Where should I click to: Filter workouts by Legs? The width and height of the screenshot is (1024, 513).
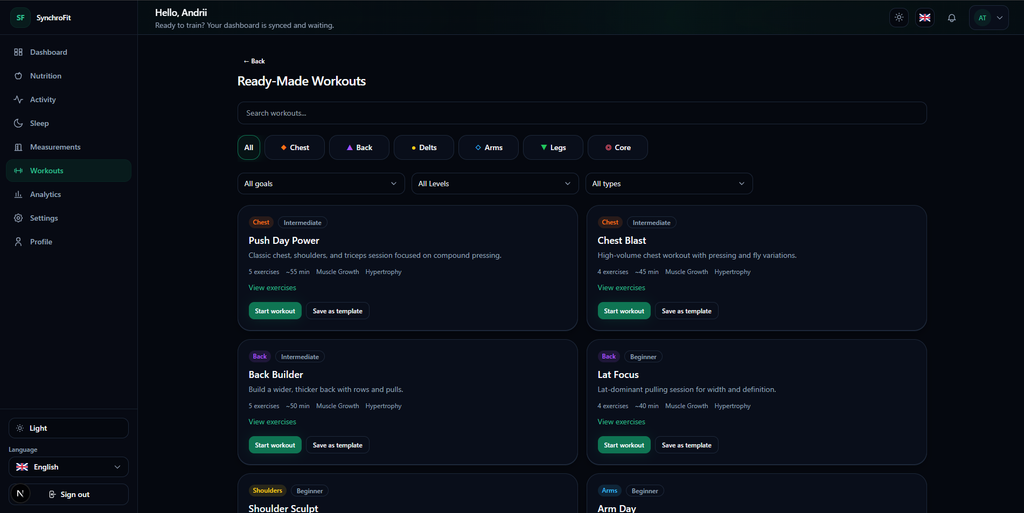(x=553, y=148)
